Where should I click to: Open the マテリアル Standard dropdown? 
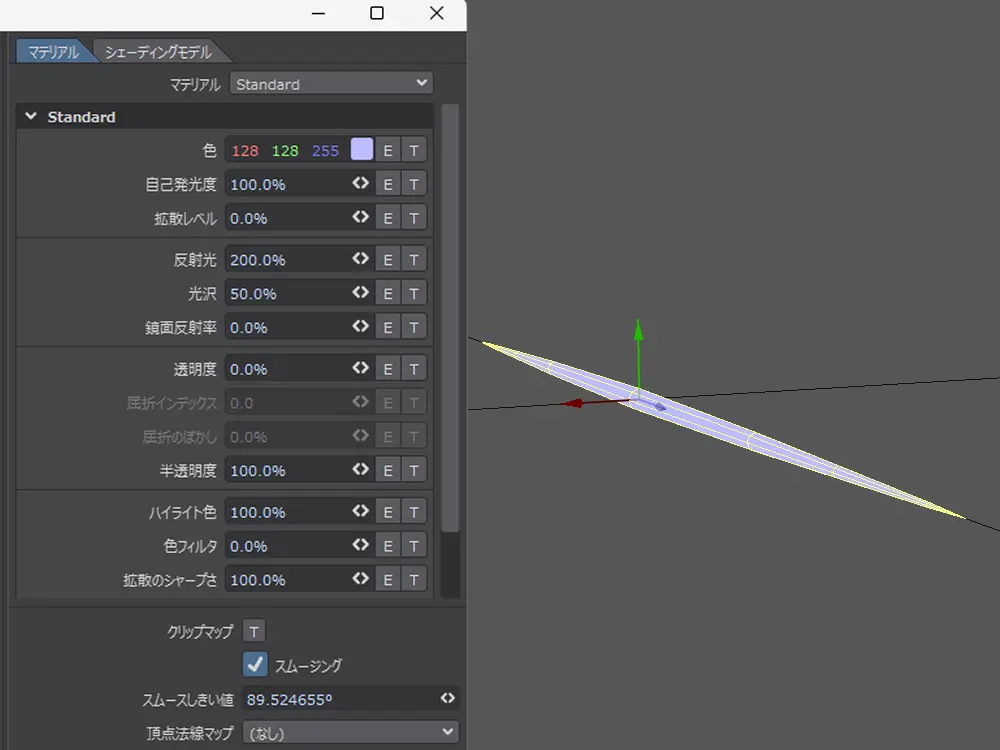pos(331,84)
